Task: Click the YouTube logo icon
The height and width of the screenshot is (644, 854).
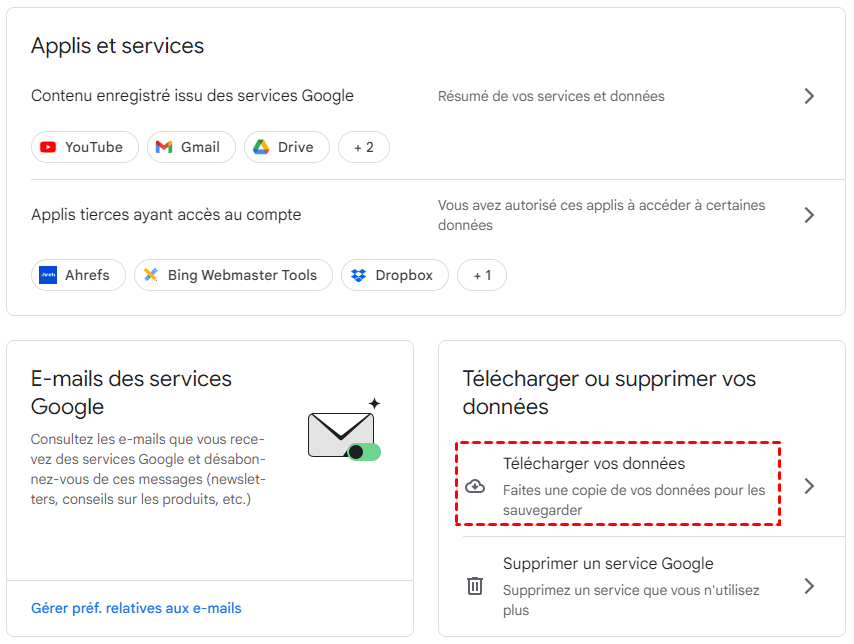Action: click(x=48, y=147)
